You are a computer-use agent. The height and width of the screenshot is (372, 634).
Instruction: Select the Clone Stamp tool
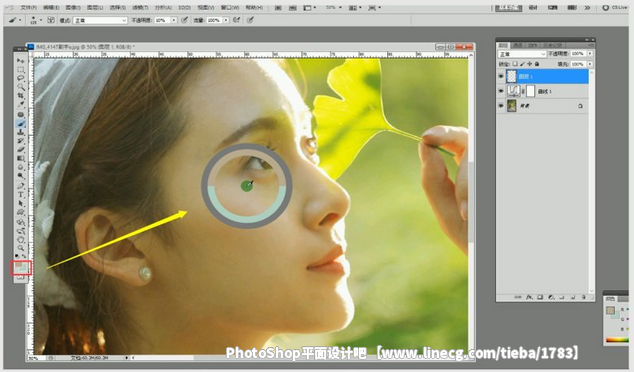pos(20,133)
